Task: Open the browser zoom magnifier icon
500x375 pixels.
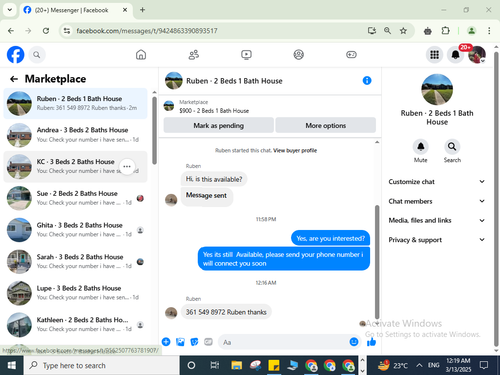Action: coord(387,31)
